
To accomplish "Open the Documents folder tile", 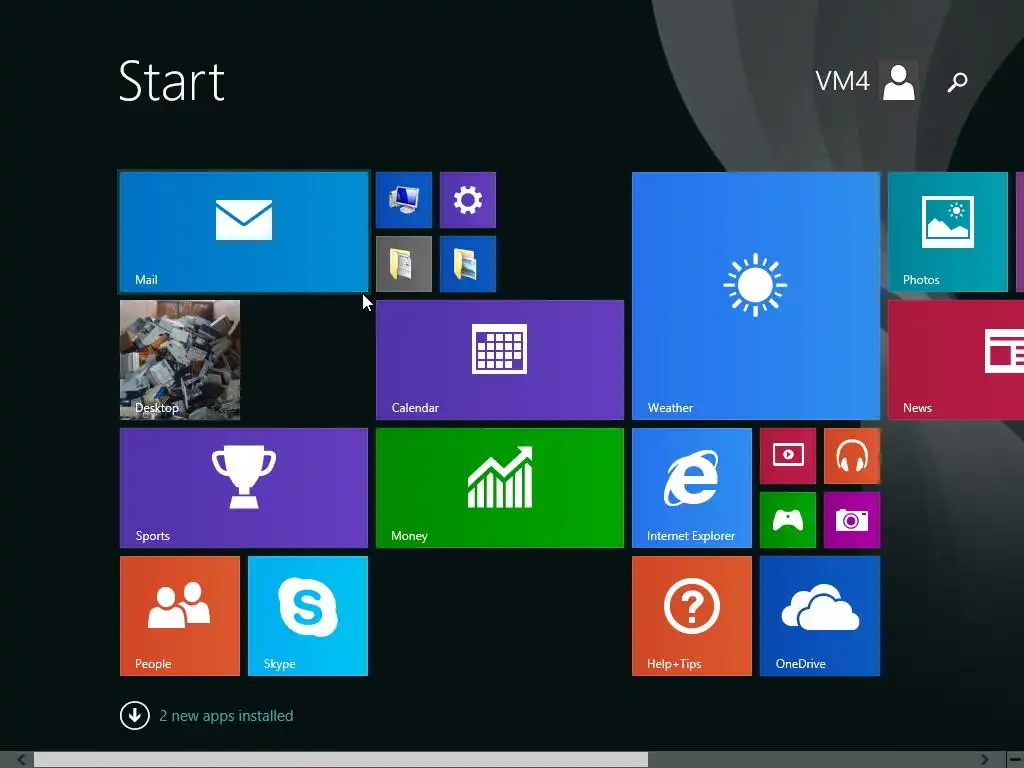I will pos(404,264).
